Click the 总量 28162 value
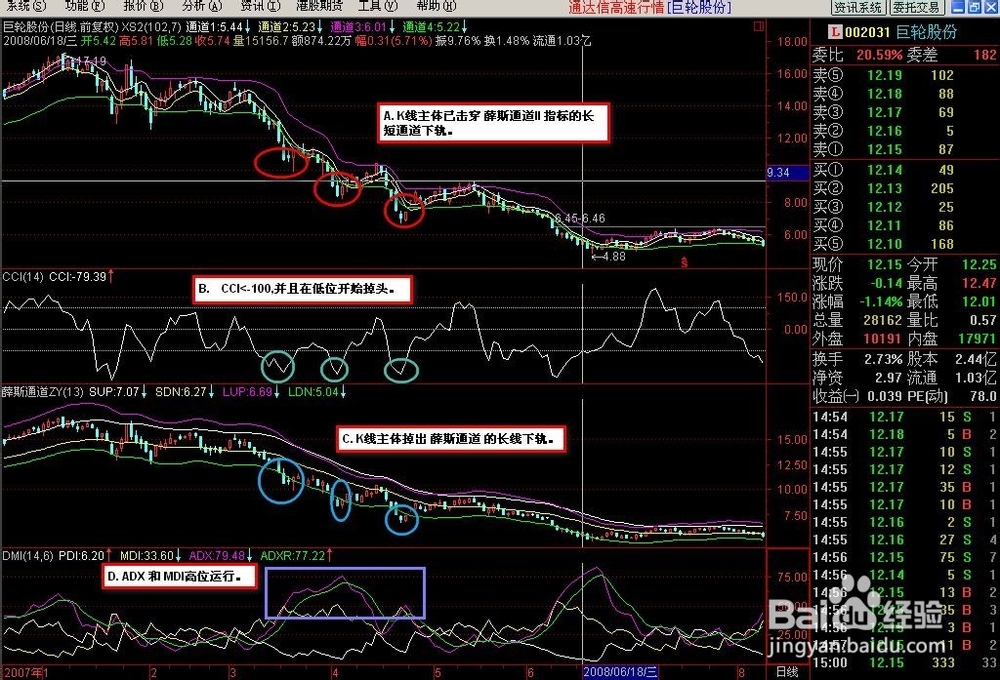Viewport: 1000px width, 680px height. pyautogui.click(x=883, y=320)
